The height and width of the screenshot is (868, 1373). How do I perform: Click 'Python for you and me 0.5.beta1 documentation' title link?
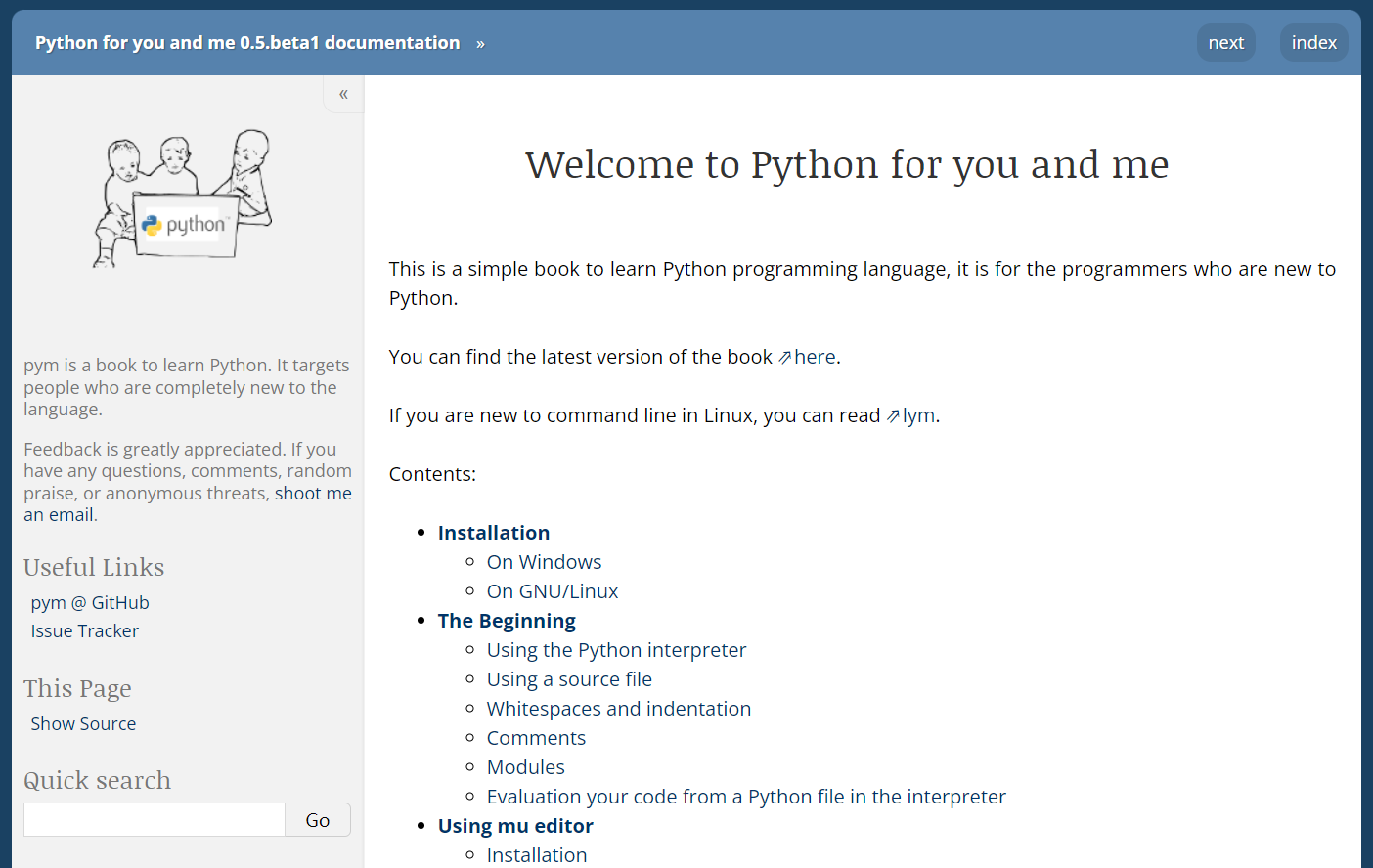pos(247,42)
